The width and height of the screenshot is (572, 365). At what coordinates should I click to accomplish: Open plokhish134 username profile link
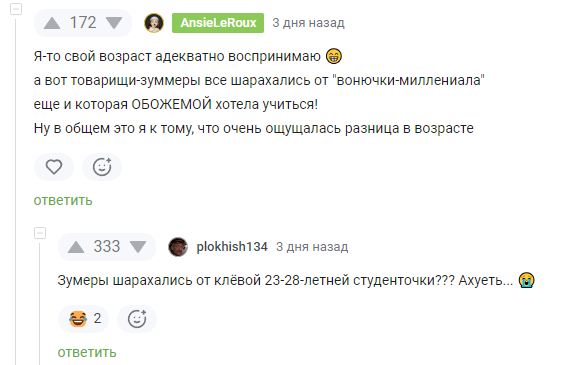232,247
